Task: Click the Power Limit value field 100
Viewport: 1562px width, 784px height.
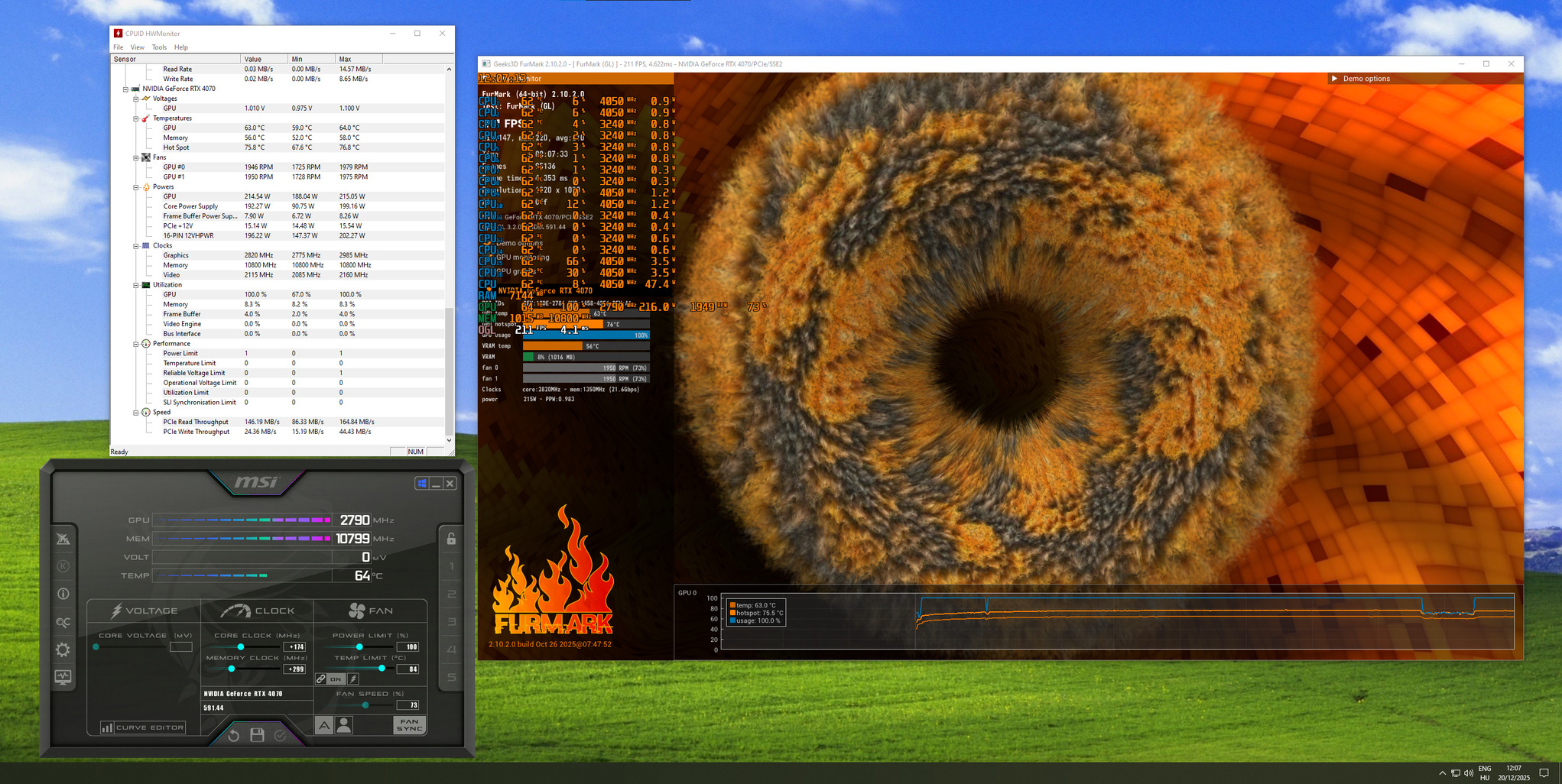Action: point(408,647)
